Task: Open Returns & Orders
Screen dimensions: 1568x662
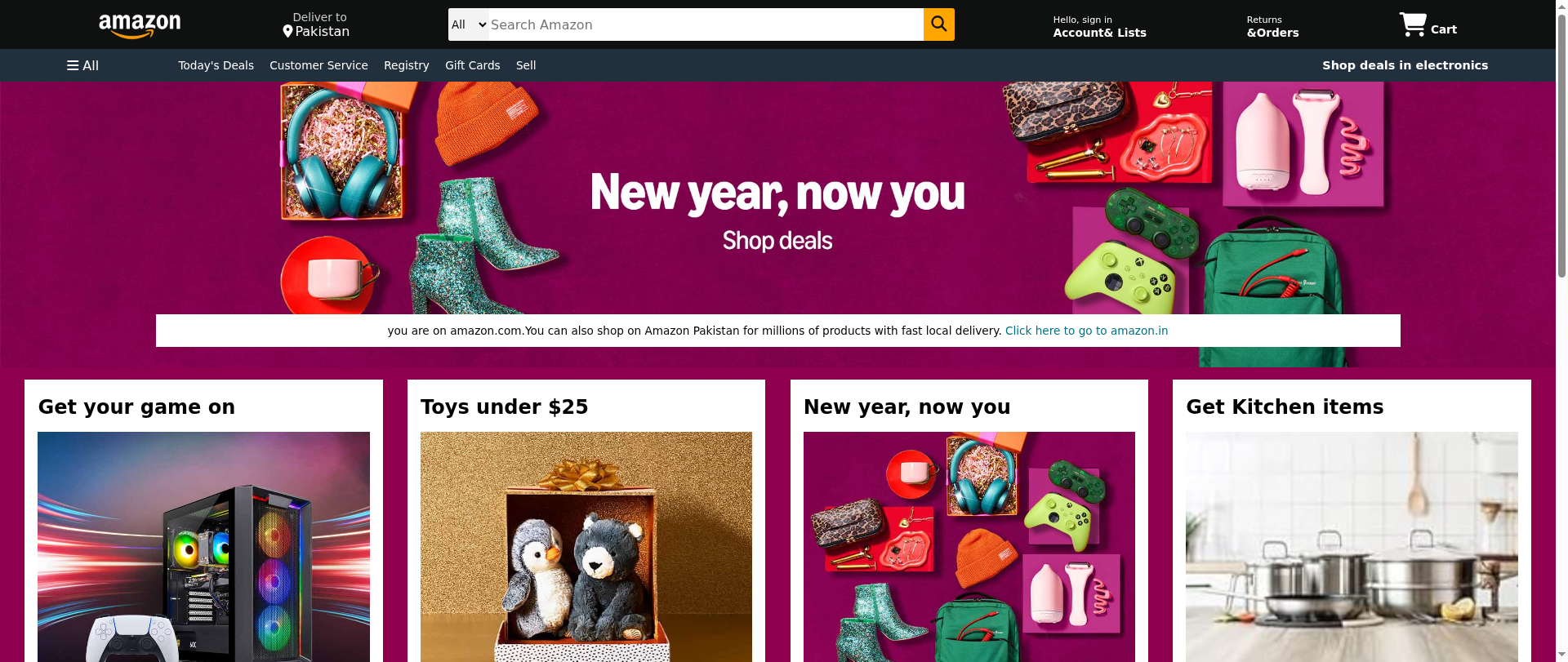Action: (x=1272, y=27)
